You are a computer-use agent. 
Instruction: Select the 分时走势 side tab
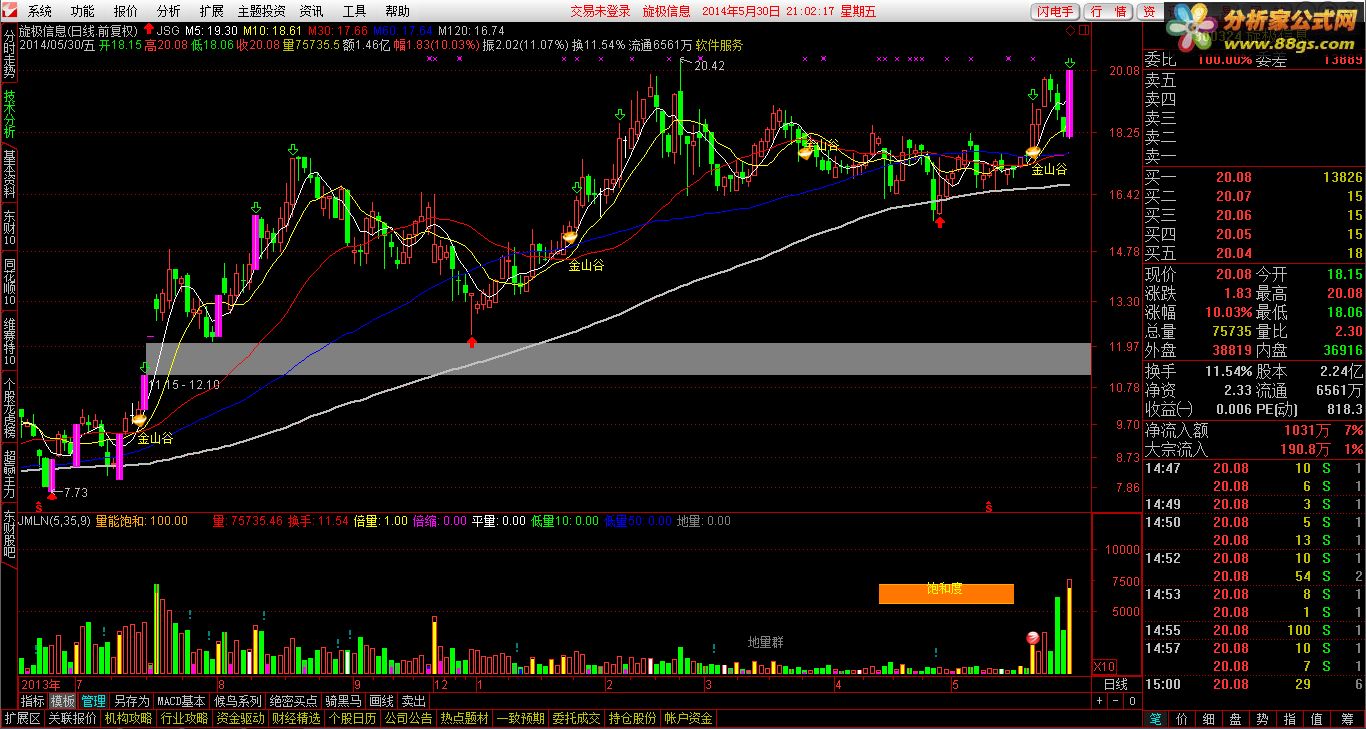pos(9,55)
